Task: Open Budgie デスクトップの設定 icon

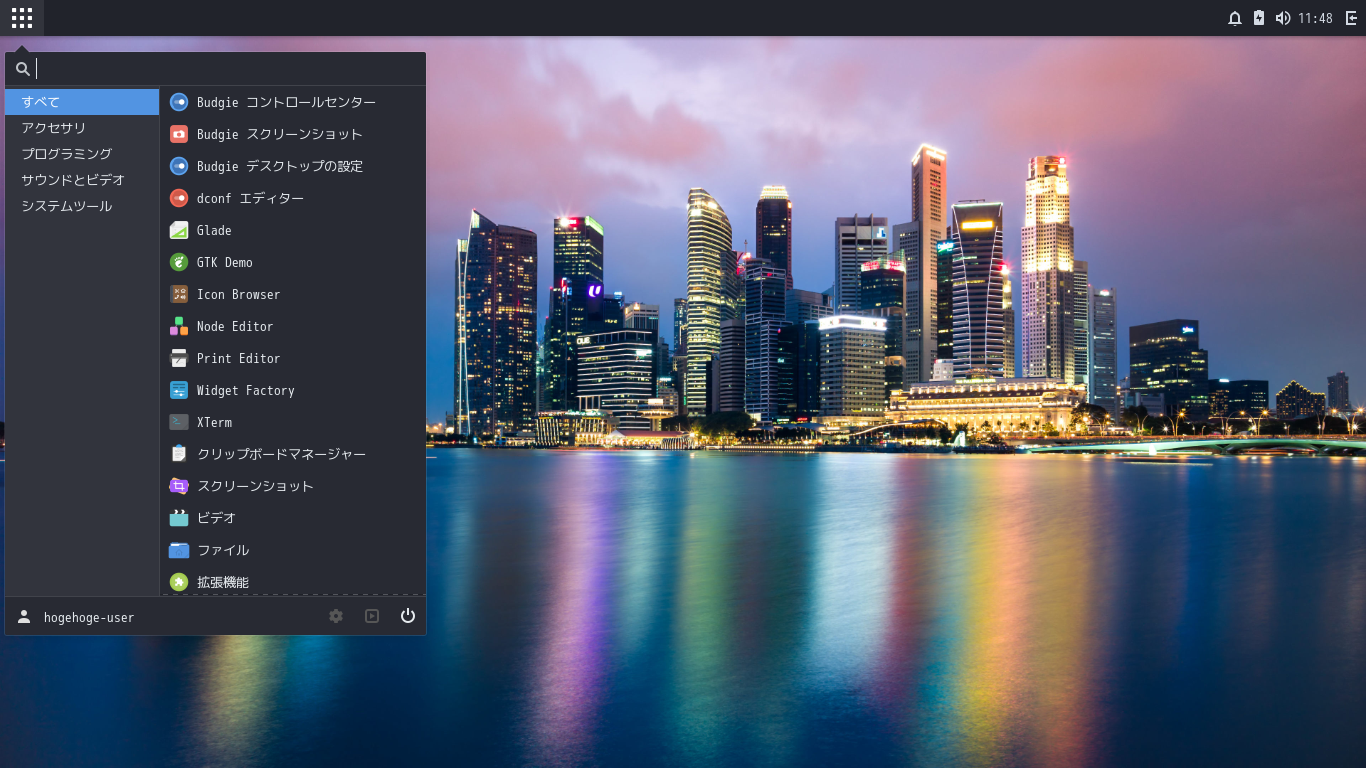Action: point(179,166)
